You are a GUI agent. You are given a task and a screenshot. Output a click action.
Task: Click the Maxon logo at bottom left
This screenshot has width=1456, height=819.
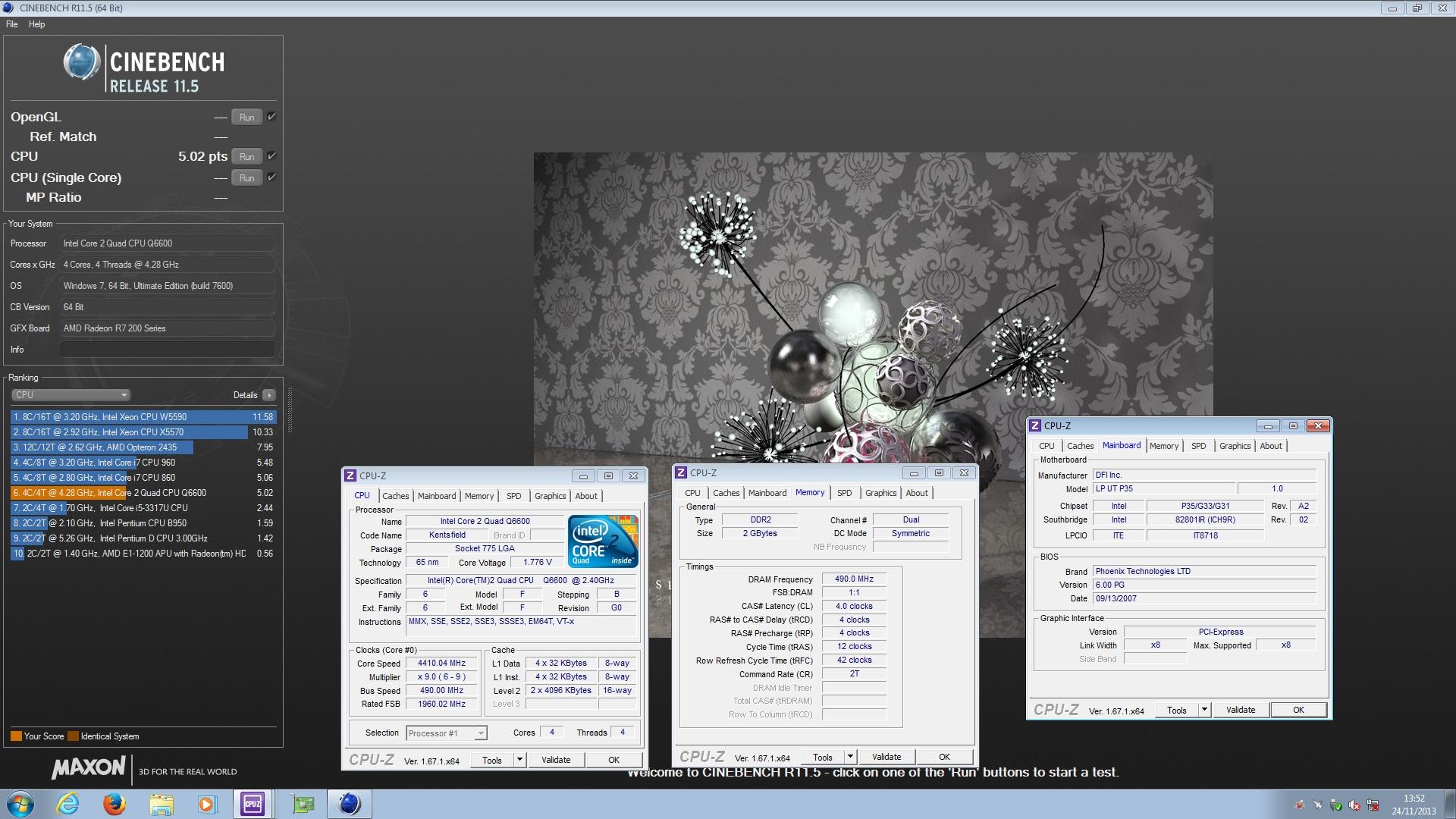(88, 768)
